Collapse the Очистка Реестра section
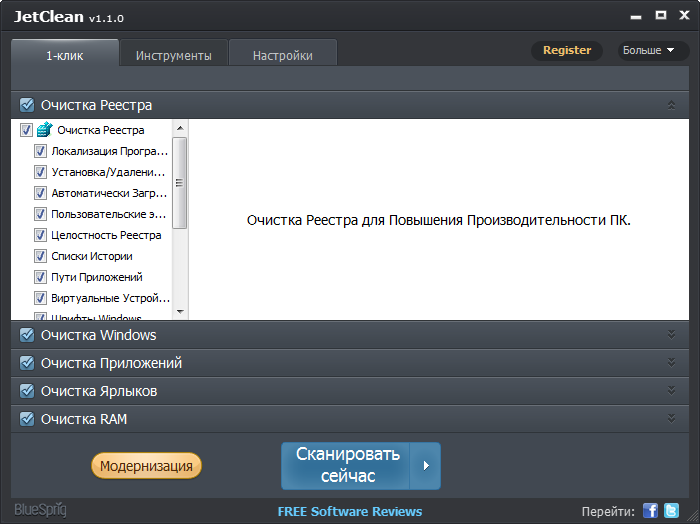This screenshot has height=528, width=700. click(671, 105)
